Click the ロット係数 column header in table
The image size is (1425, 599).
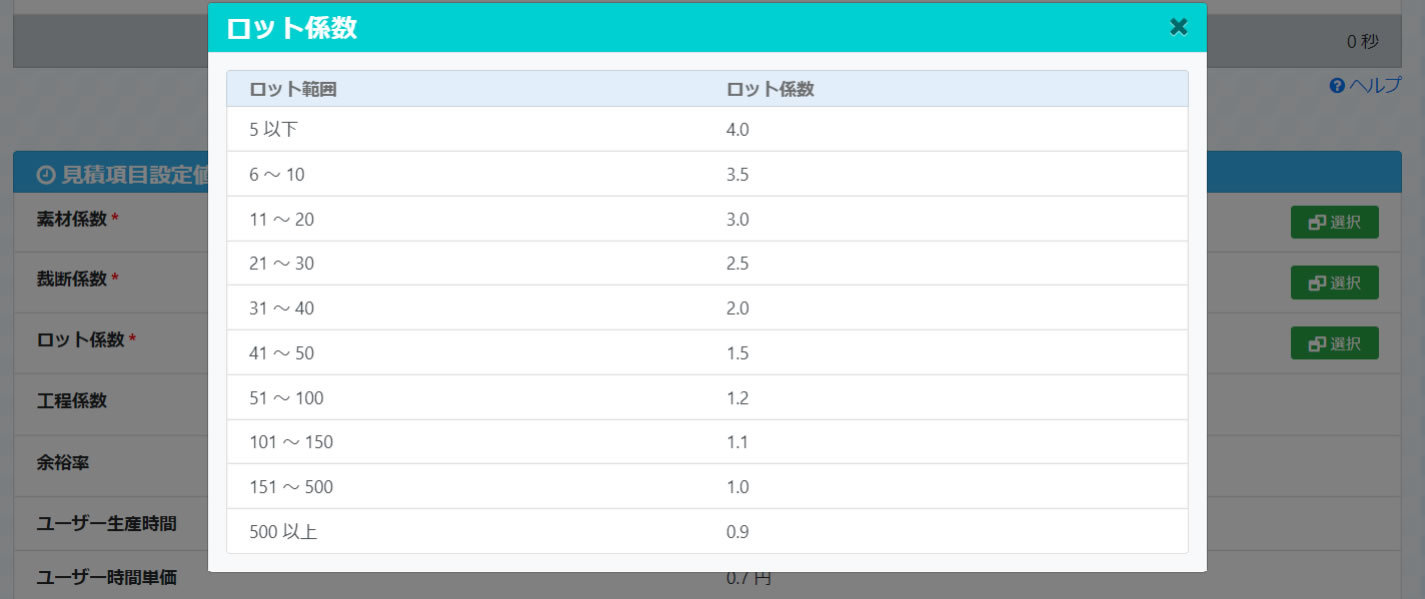[770, 89]
